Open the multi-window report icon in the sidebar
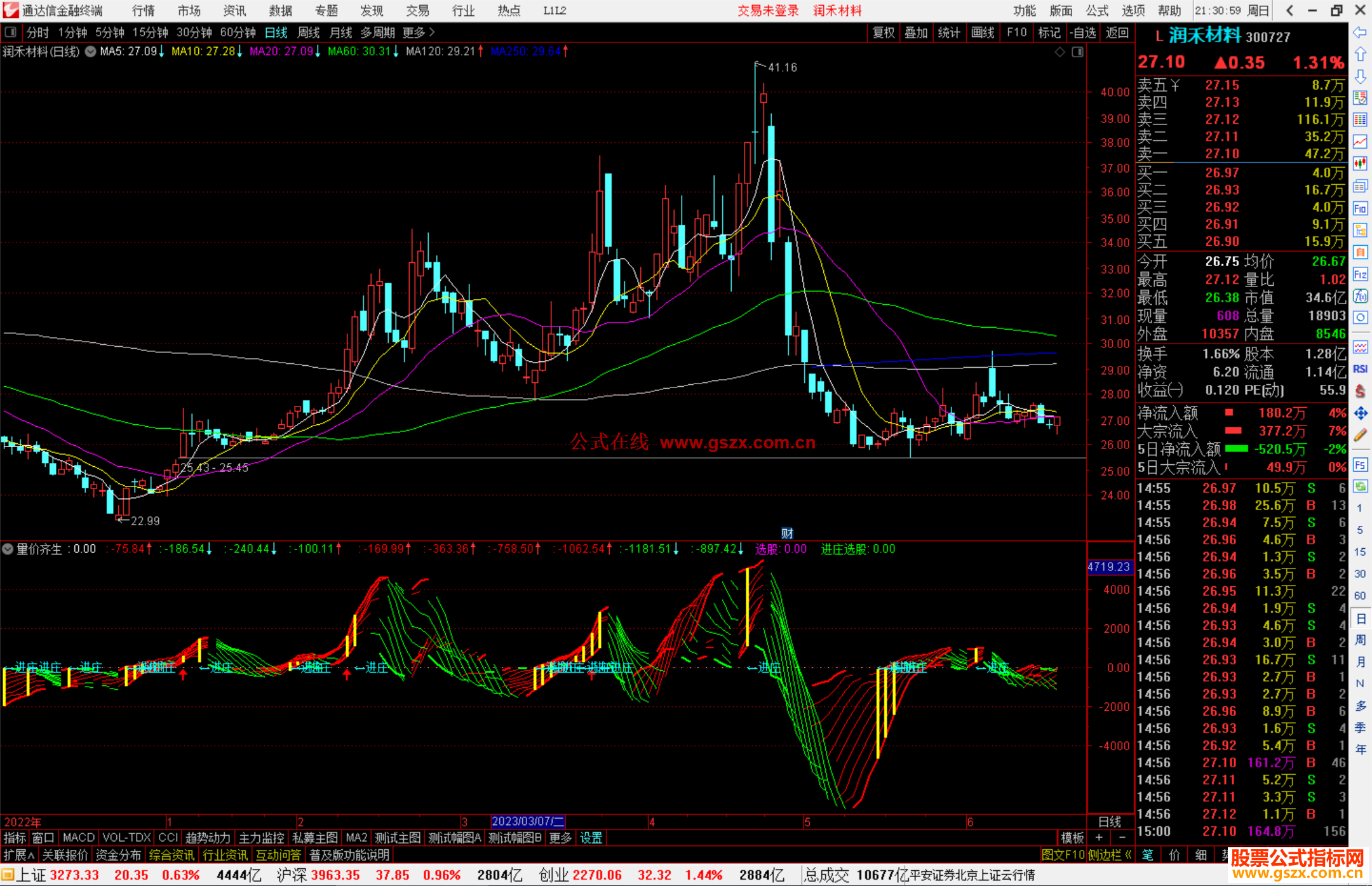Viewport: 1372px width, 886px height. 1360,186
